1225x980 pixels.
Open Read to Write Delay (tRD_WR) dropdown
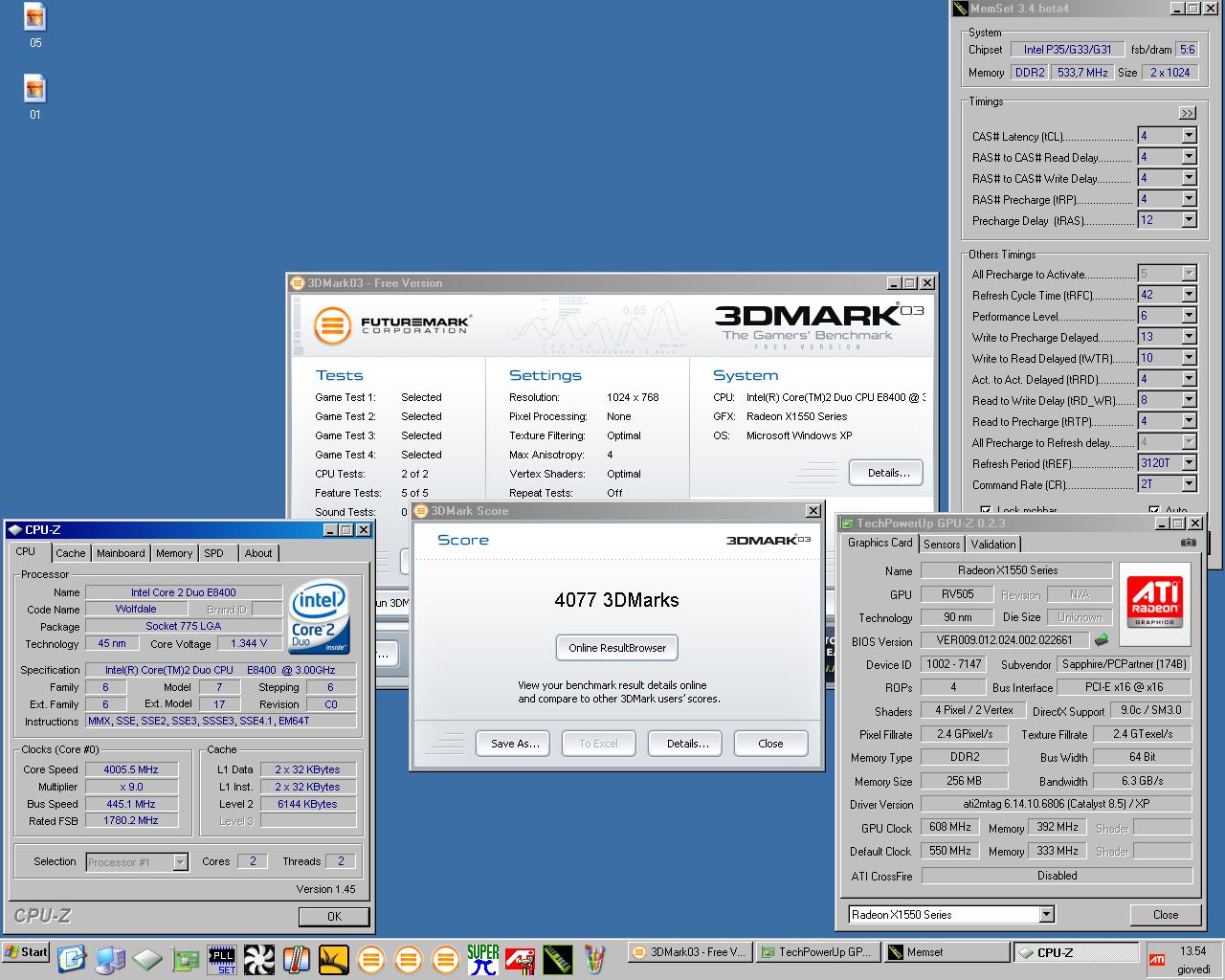[1189, 400]
